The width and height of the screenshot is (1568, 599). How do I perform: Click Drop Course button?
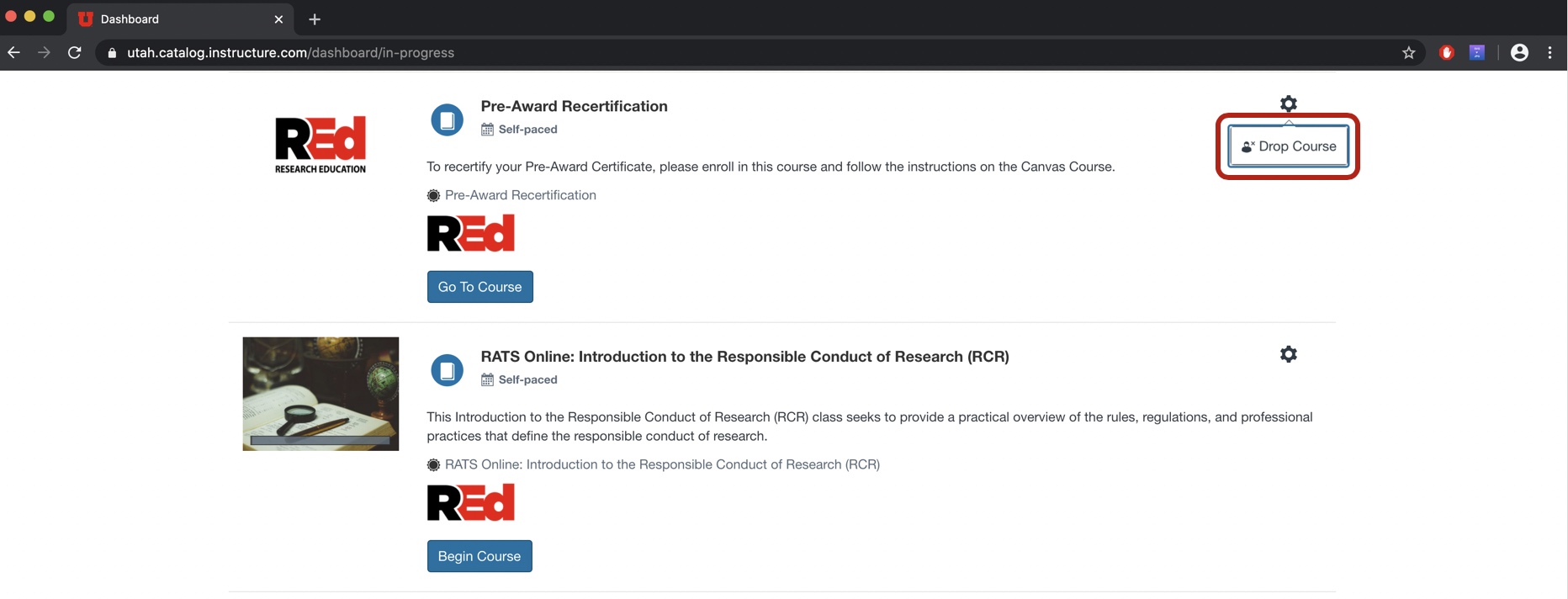(1288, 146)
